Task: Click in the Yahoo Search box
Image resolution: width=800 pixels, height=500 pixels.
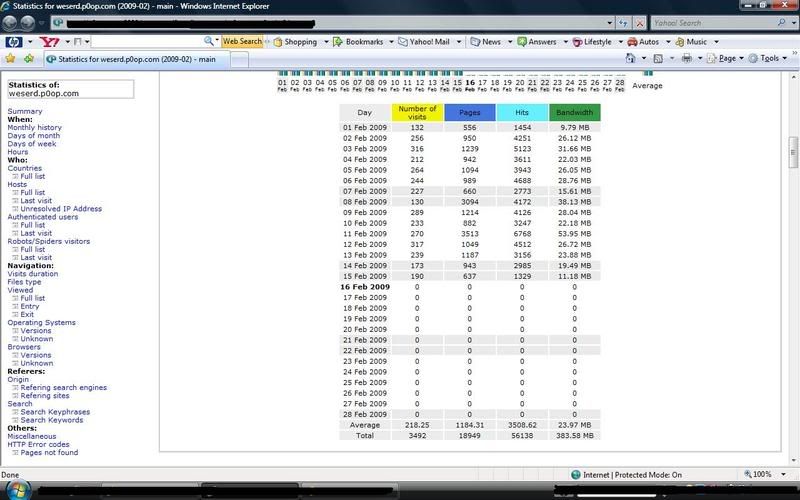Action: (x=705, y=22)
